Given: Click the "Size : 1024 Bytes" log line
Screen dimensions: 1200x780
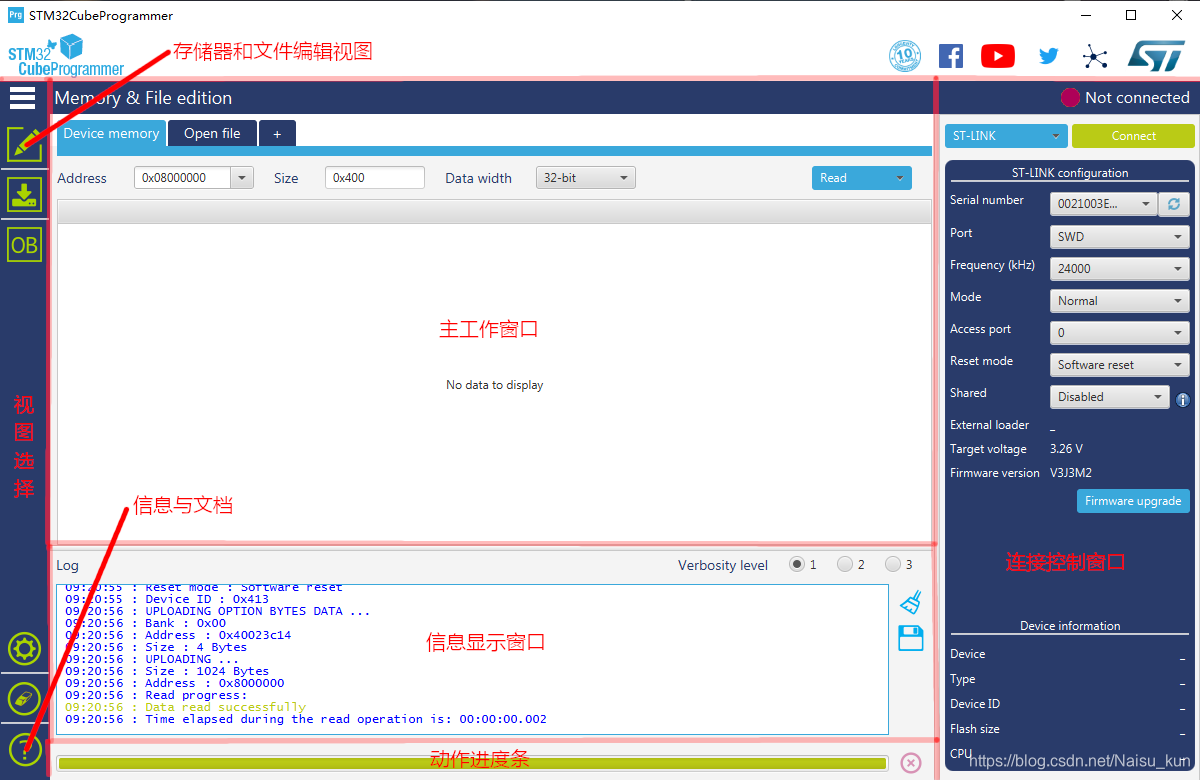Looking at the screenshot, I should pos(167,671).
